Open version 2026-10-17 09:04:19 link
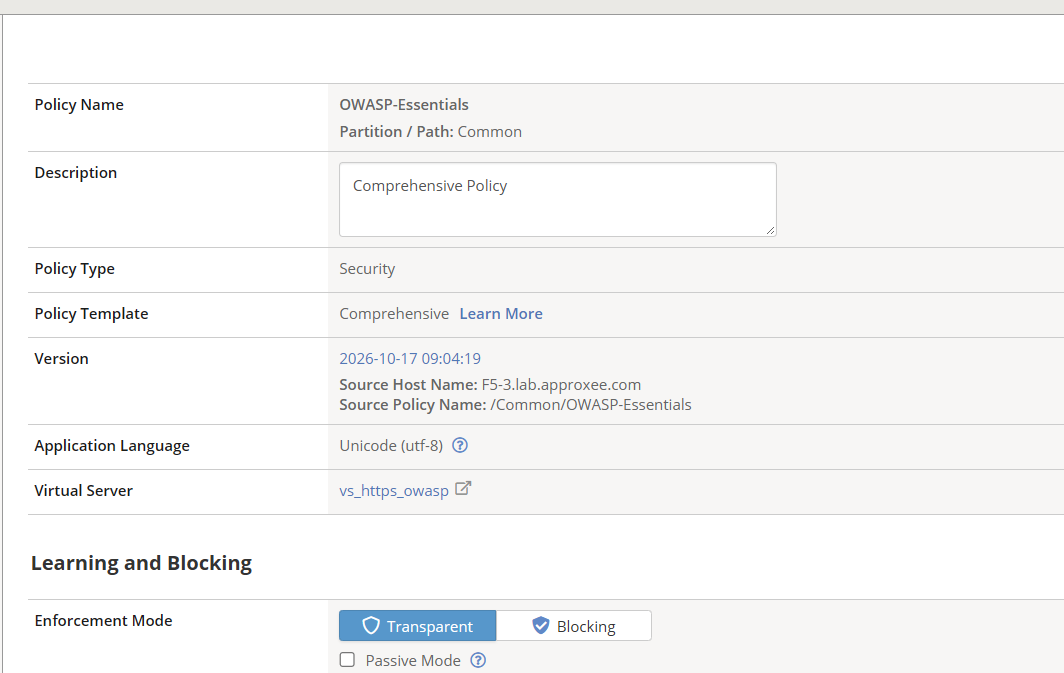1064x673 pixels. (x=410, y=358)
